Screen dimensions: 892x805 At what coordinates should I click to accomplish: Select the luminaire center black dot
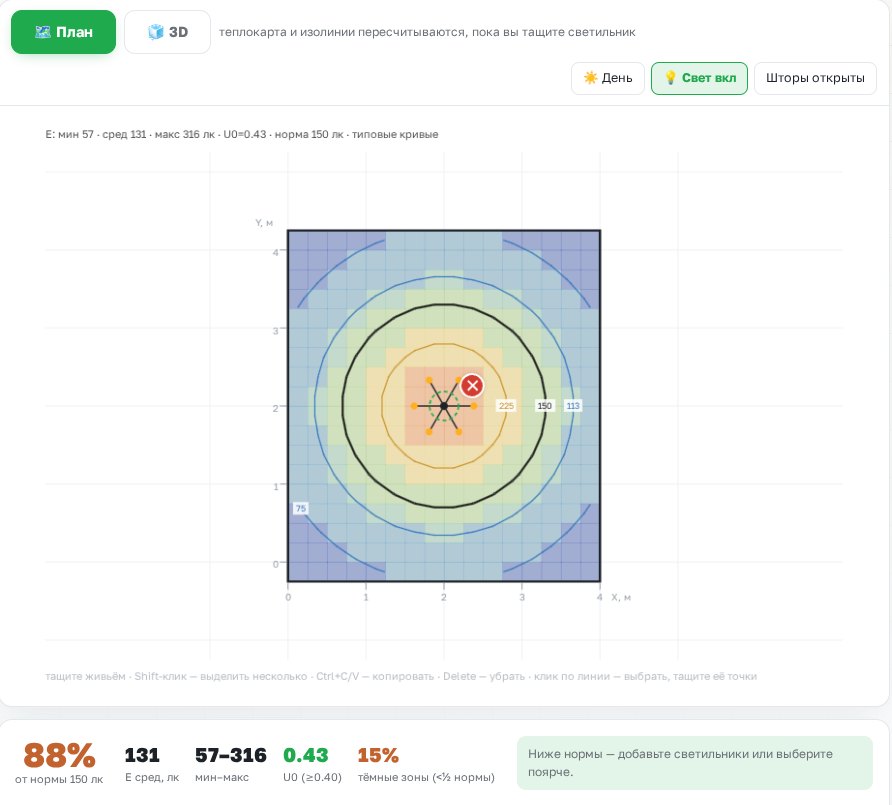point(444,406)
